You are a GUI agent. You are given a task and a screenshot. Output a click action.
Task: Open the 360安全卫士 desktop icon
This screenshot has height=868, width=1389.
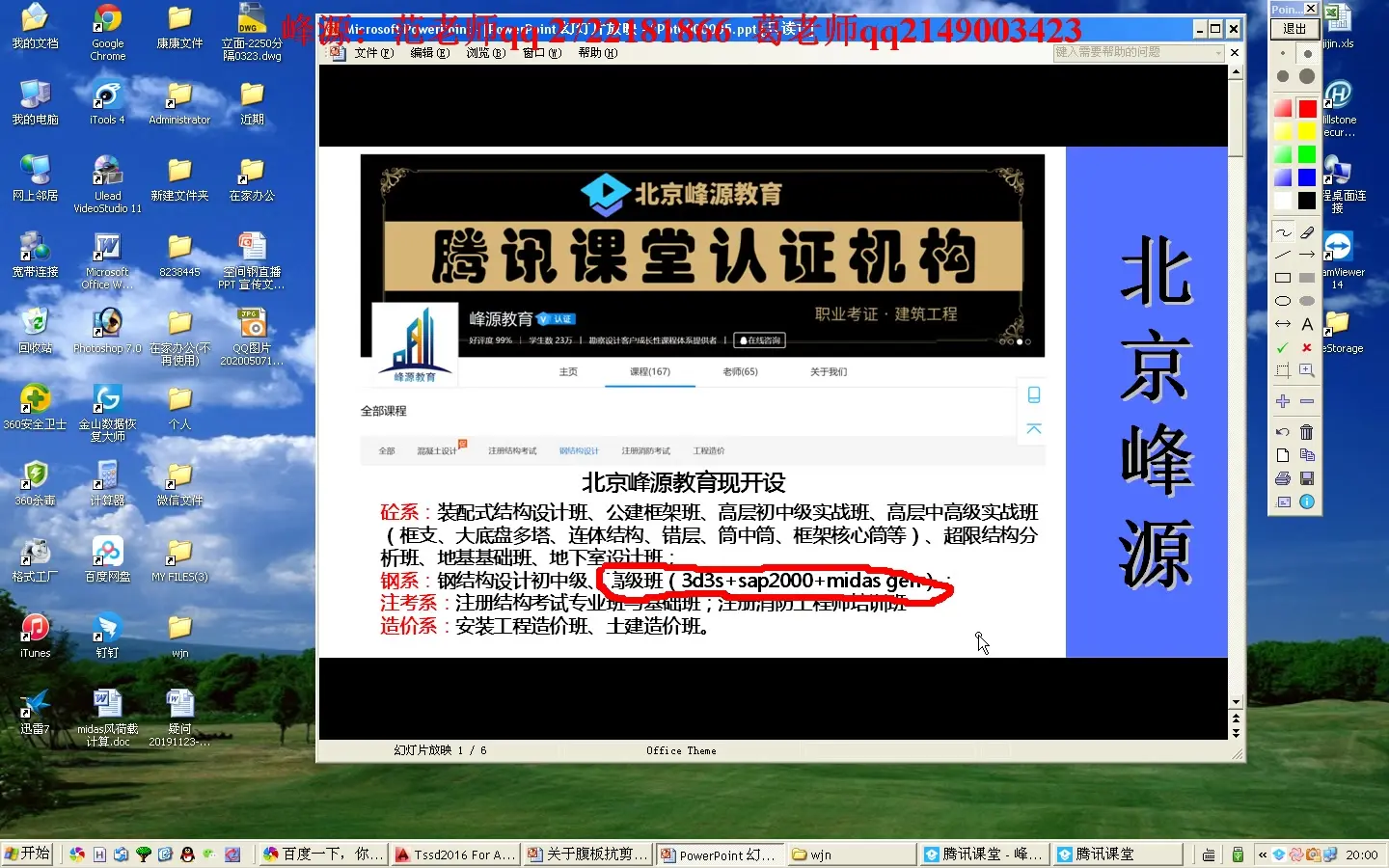pos(35,406)
